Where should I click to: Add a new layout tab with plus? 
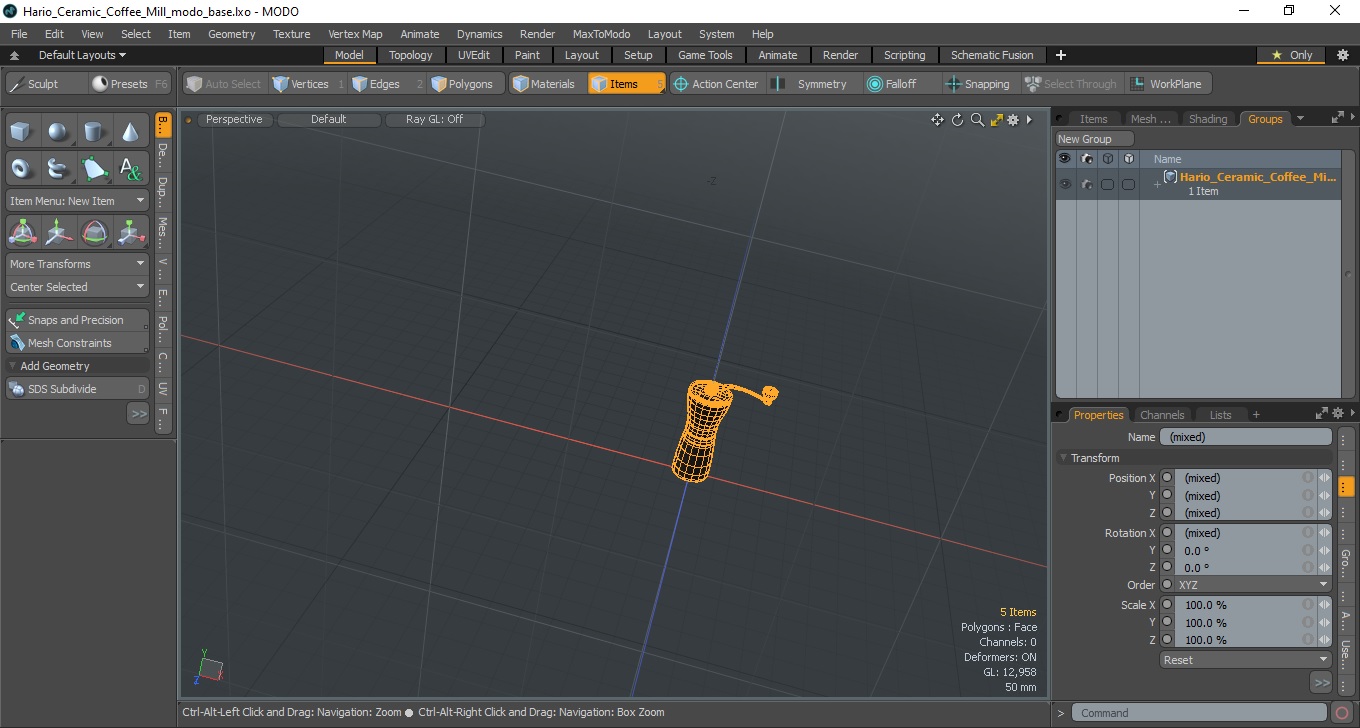(1061, 55)
